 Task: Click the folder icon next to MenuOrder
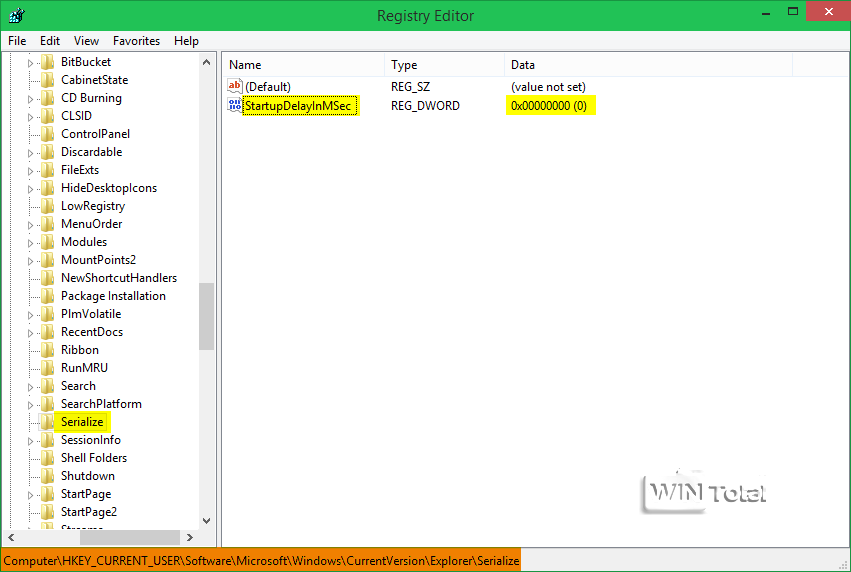tap(48, 224)
